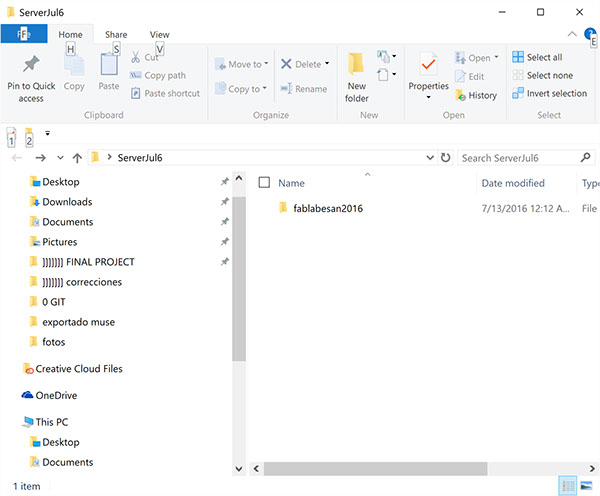Go back with the left arrow

17,158
